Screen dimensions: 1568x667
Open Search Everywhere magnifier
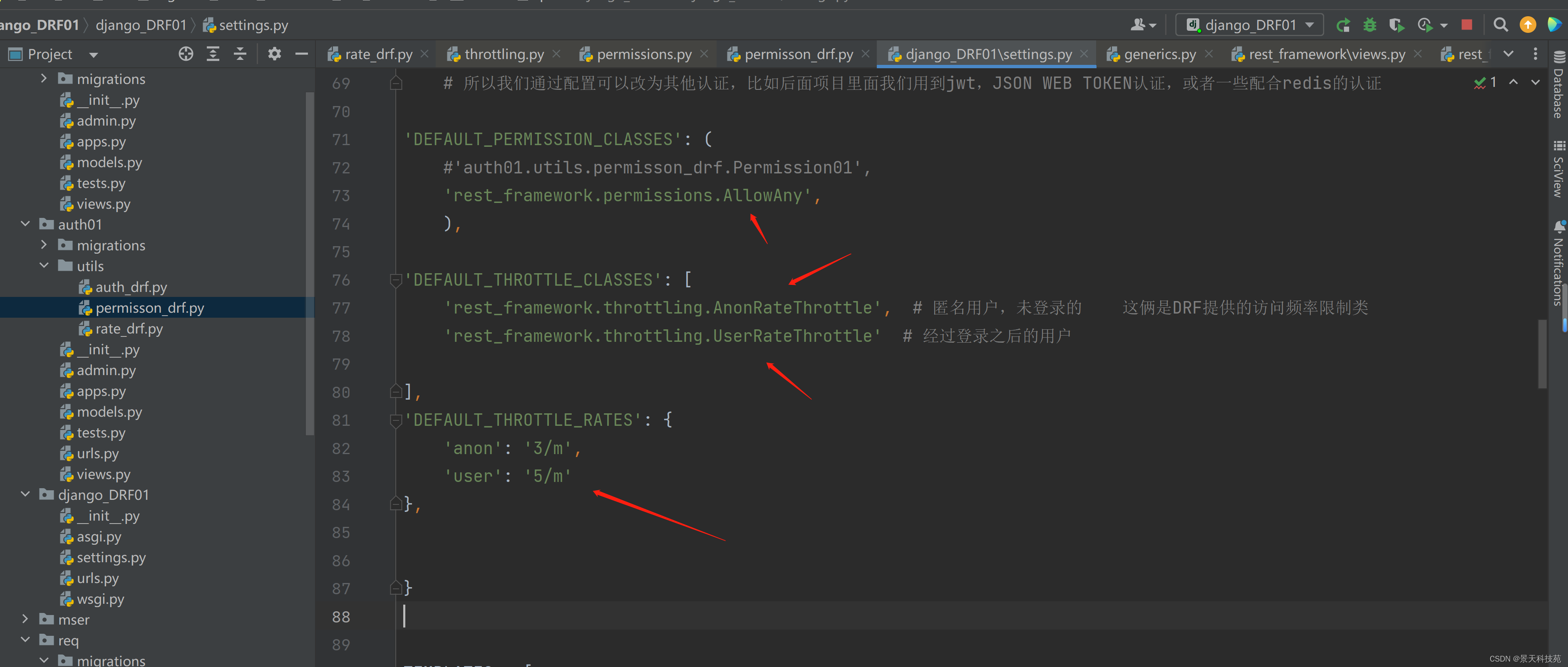tap(1501, 25)
